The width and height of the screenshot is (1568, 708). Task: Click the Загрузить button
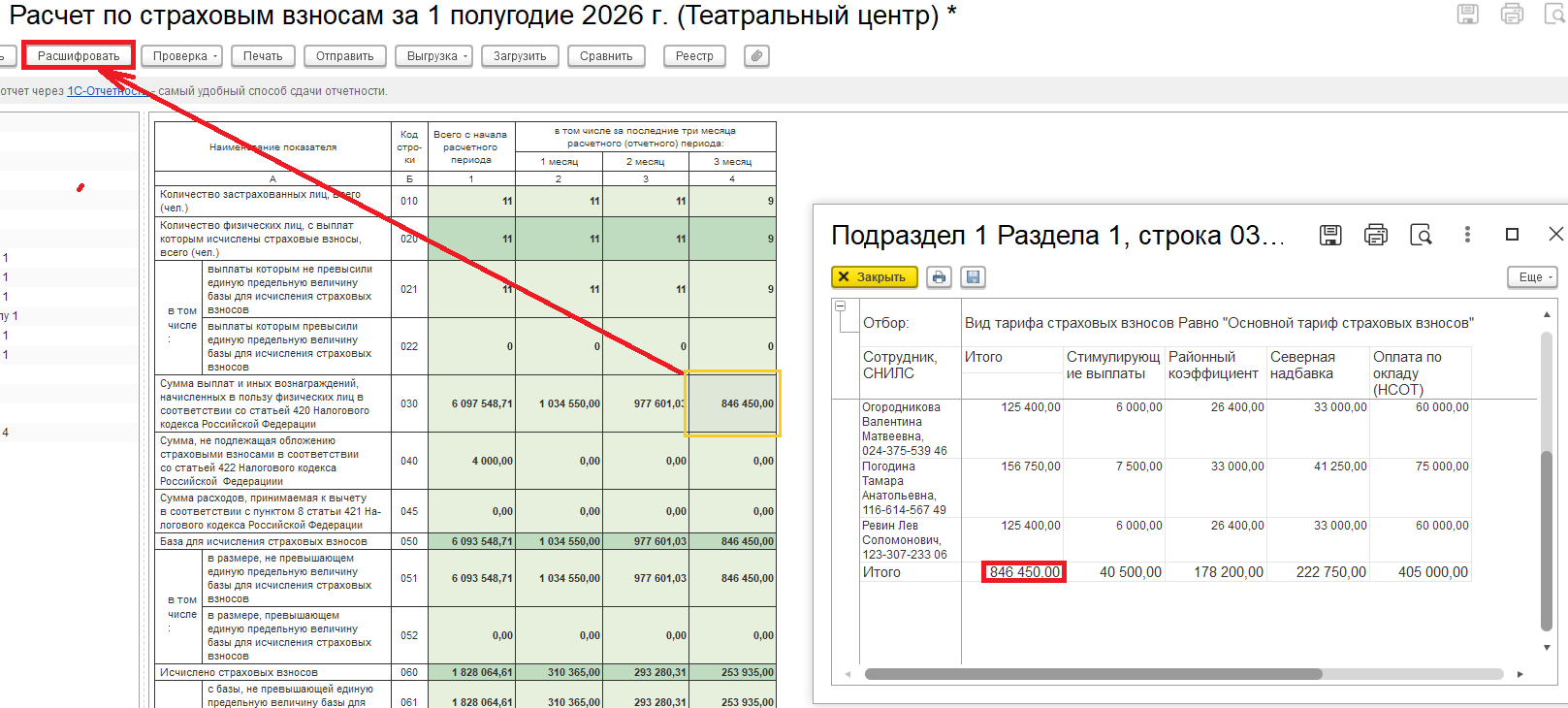520,56
